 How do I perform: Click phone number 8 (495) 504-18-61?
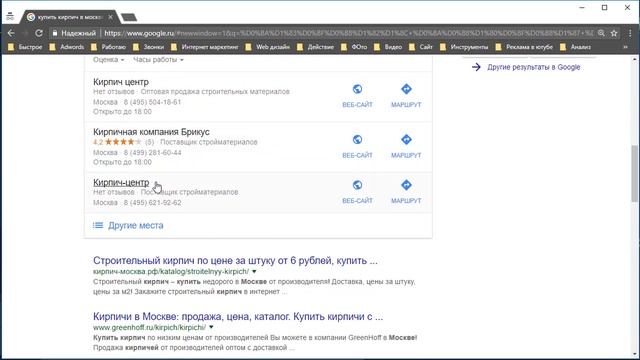coord(152,102)
